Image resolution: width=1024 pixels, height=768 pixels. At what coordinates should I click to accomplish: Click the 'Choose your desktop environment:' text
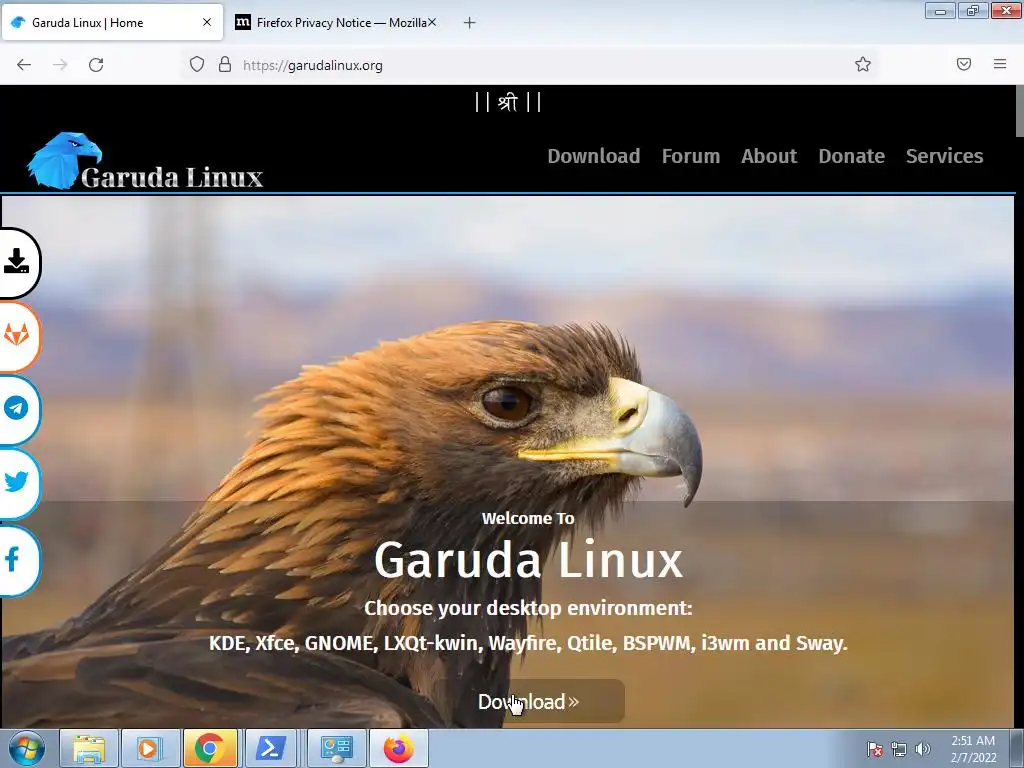click(x=528, y=608)
